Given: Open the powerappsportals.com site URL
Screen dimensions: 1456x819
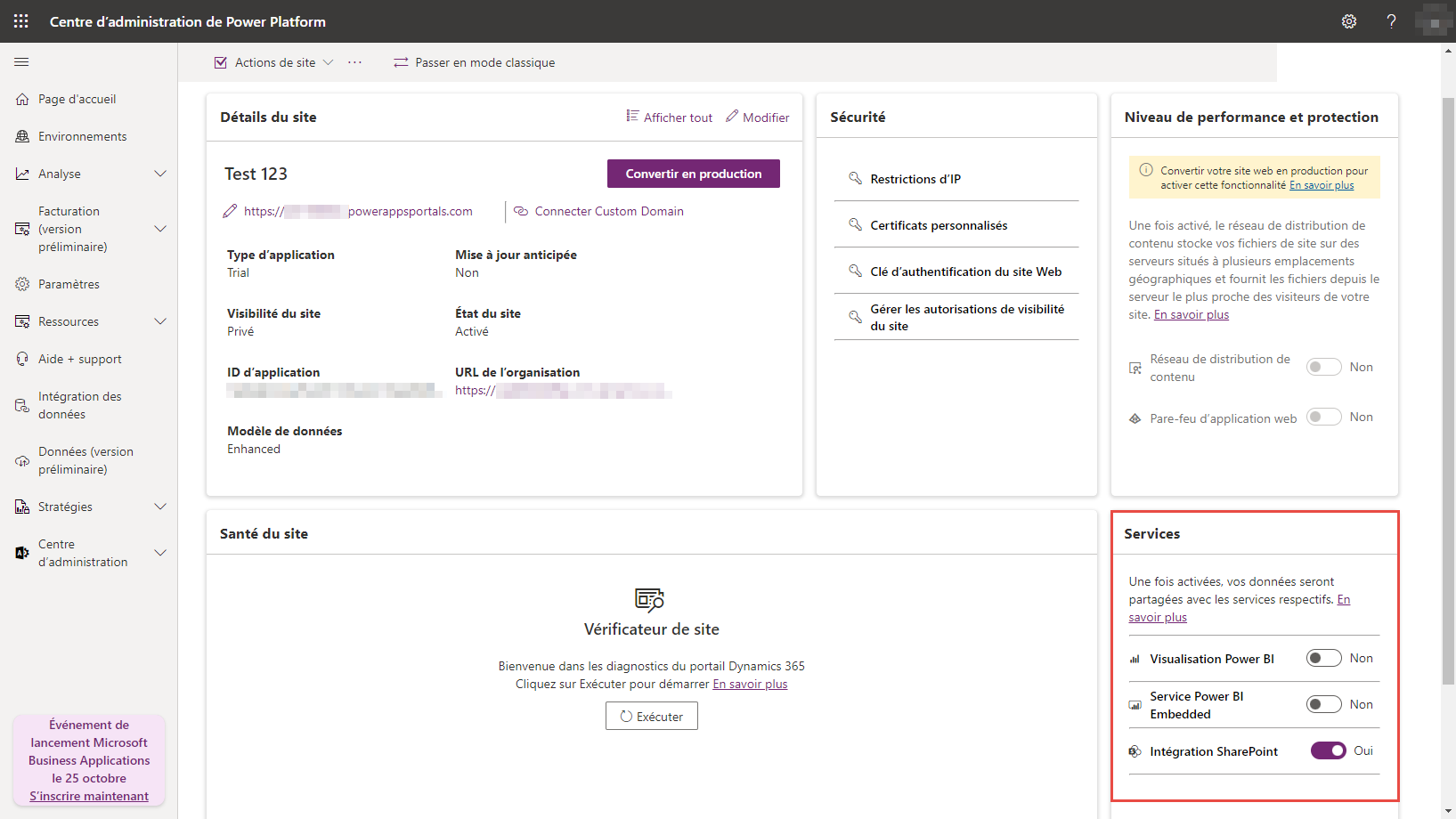Looking at the screenshot, I should 358,211.
